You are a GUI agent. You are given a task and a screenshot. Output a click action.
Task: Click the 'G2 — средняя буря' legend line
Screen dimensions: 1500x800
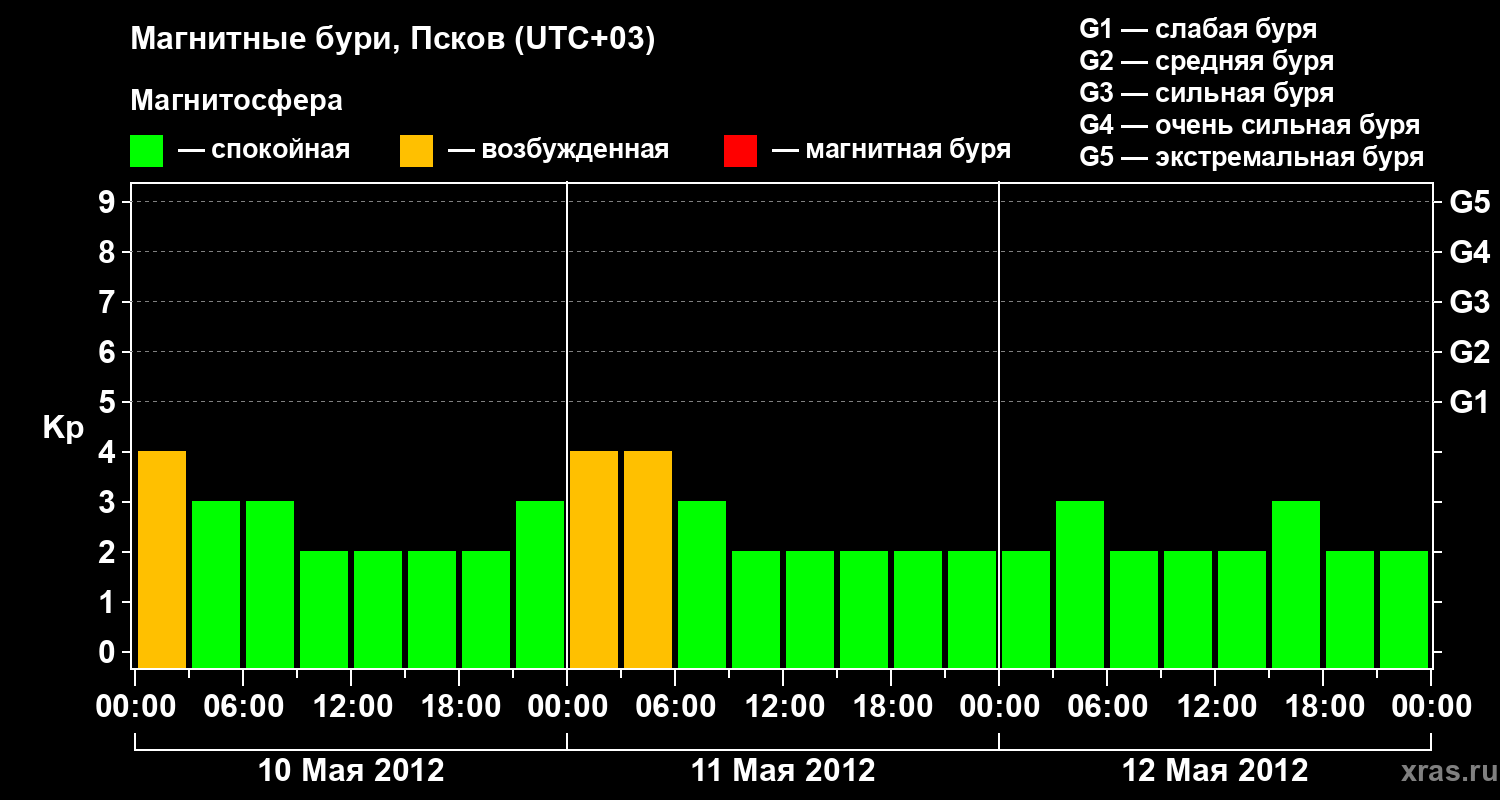[x=1207, y=61]
